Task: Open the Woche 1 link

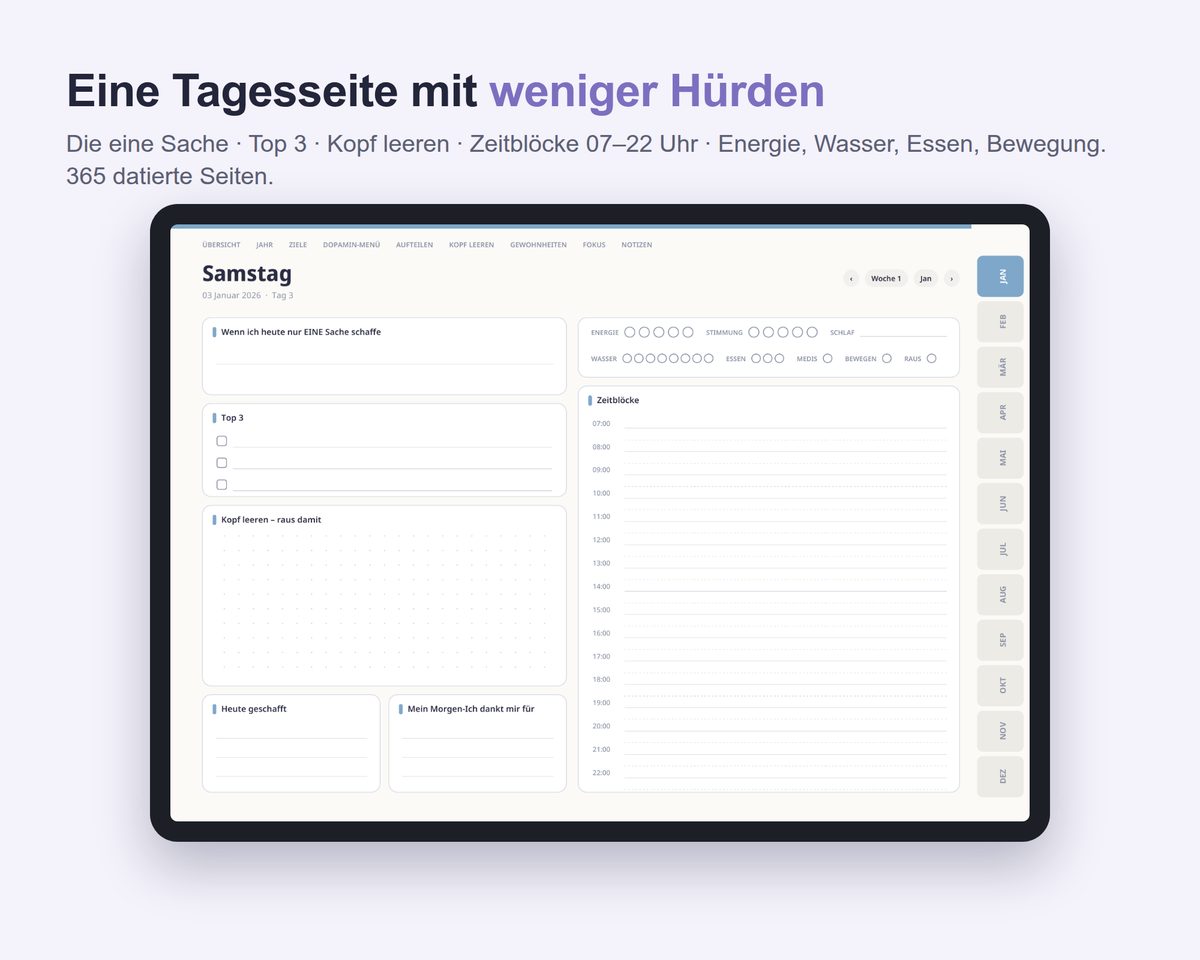Action: (886, 279)
